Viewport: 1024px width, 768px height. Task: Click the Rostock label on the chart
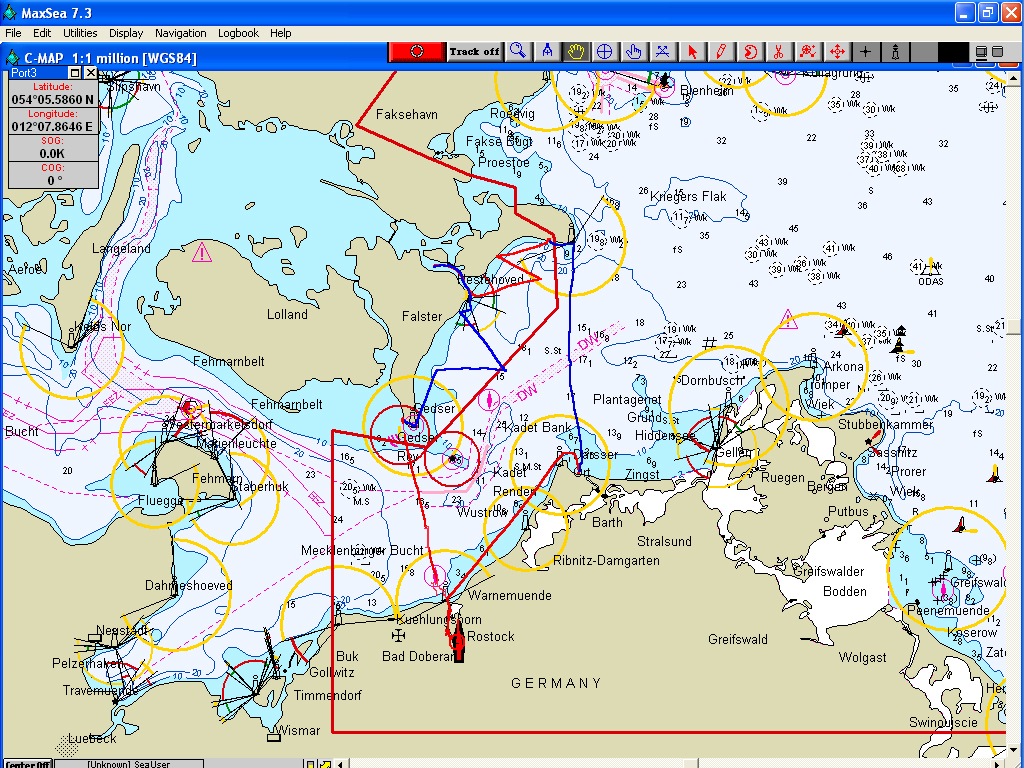(x=491, y=636)
